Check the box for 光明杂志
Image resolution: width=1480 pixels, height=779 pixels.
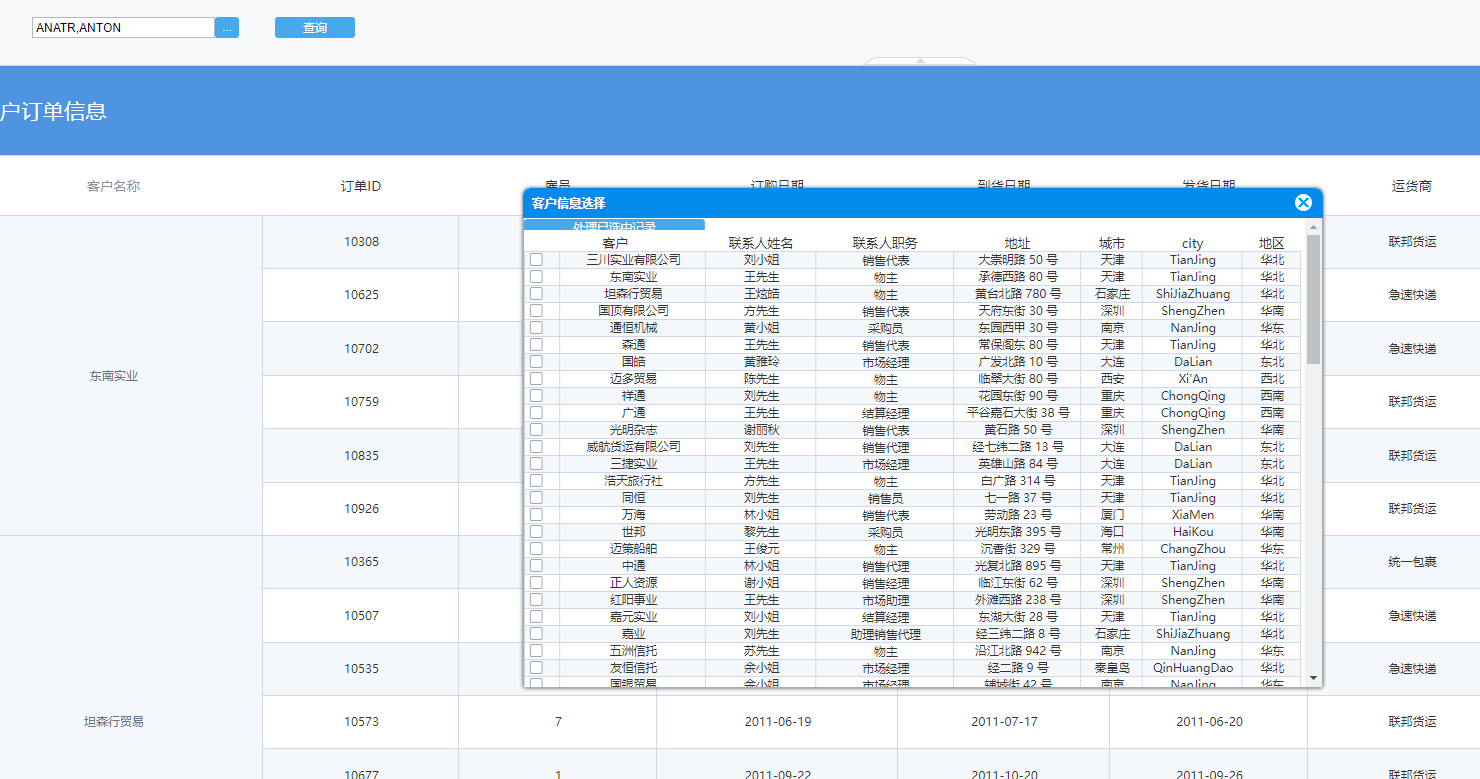[x=536, y=430]
